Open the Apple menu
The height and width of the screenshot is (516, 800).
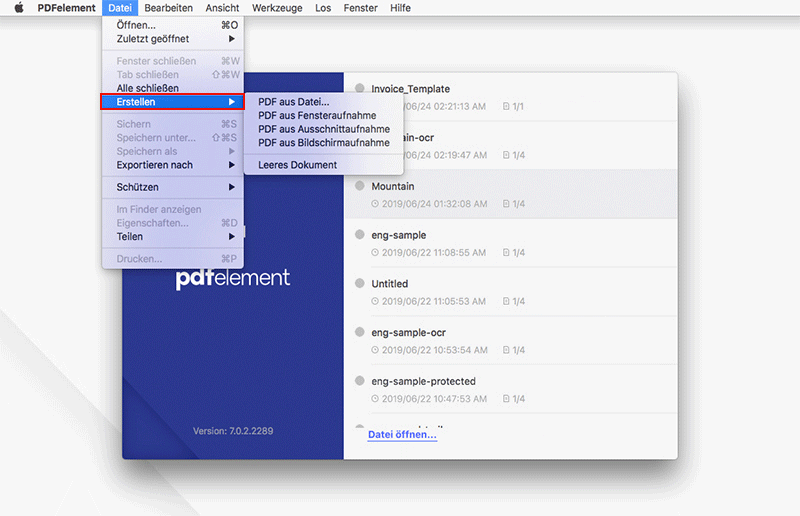click(x=19, y=8)
